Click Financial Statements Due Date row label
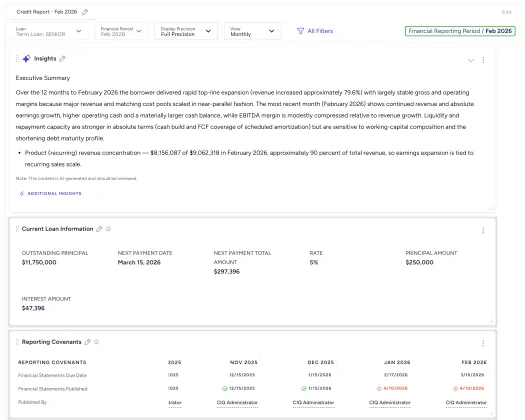This screenshot has height=420, width=525. coord(52,375)
